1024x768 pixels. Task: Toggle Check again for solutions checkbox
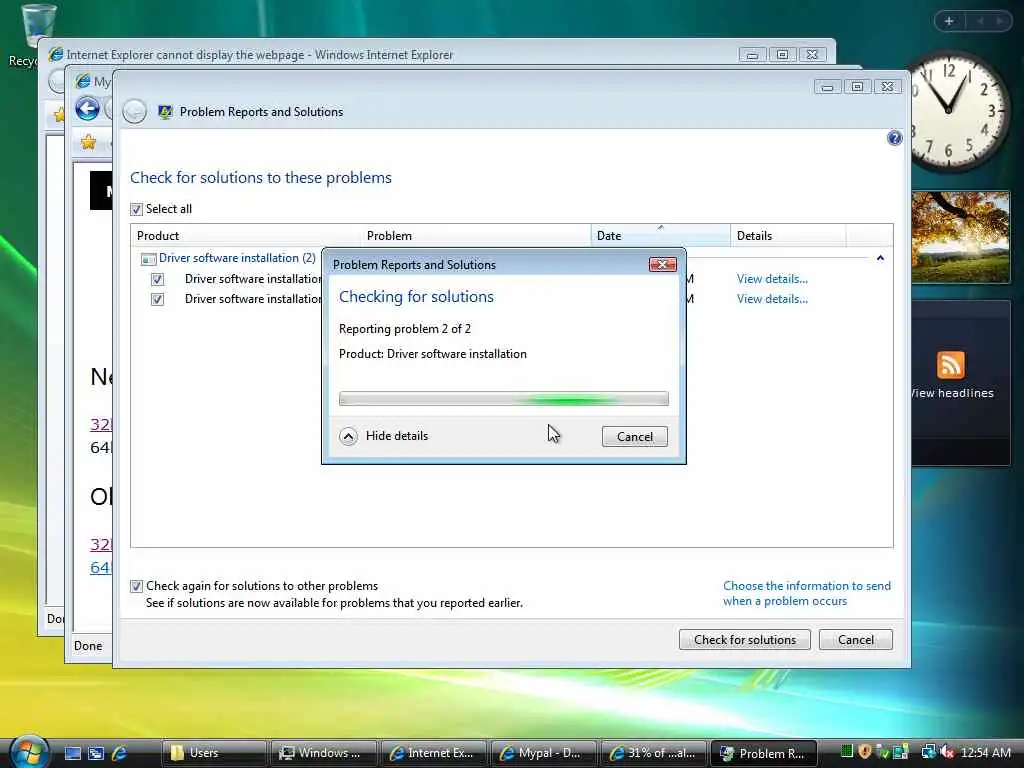[136, 586]
